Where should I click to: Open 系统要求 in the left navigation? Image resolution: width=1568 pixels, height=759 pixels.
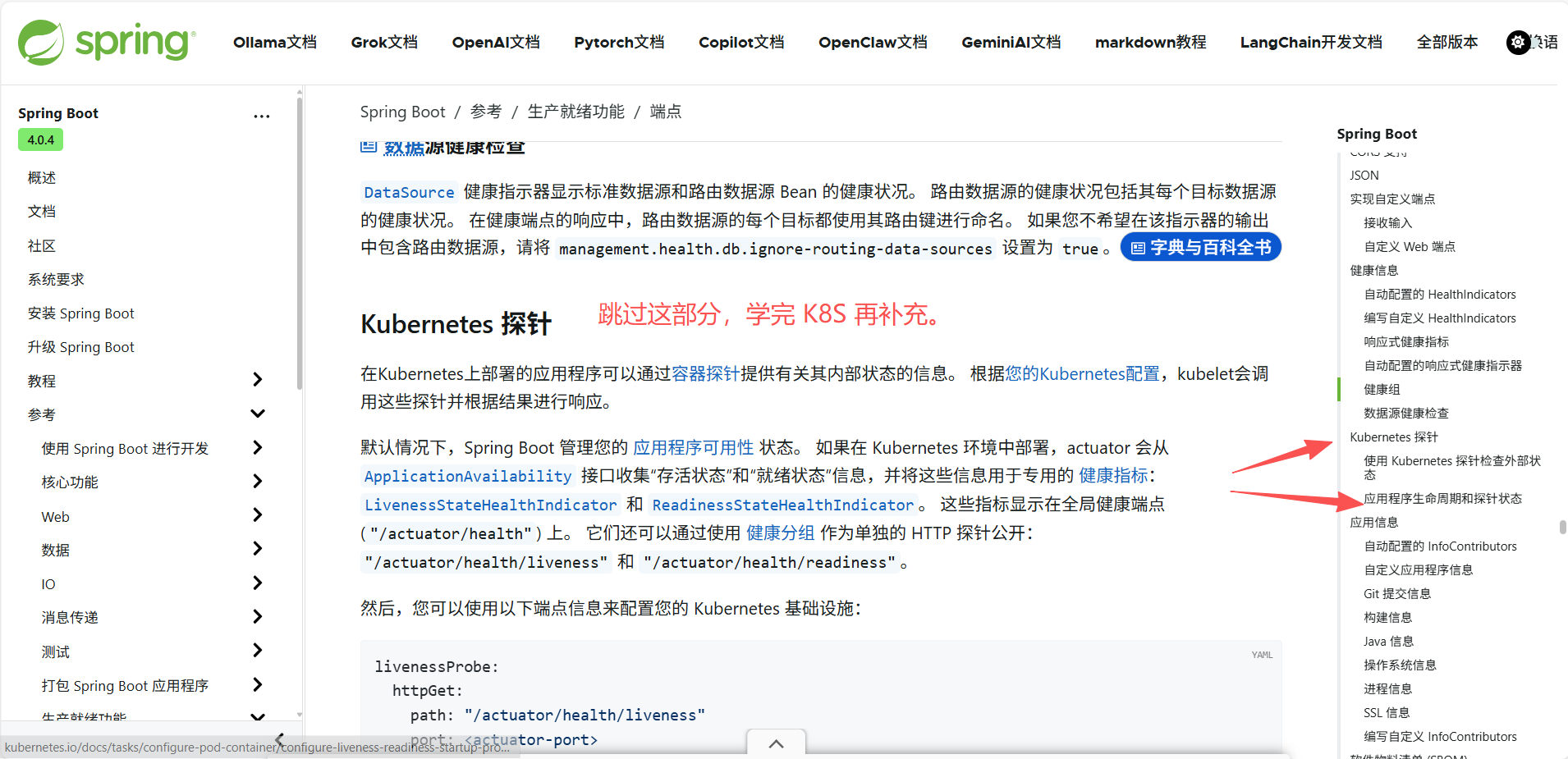click(56, 279)
